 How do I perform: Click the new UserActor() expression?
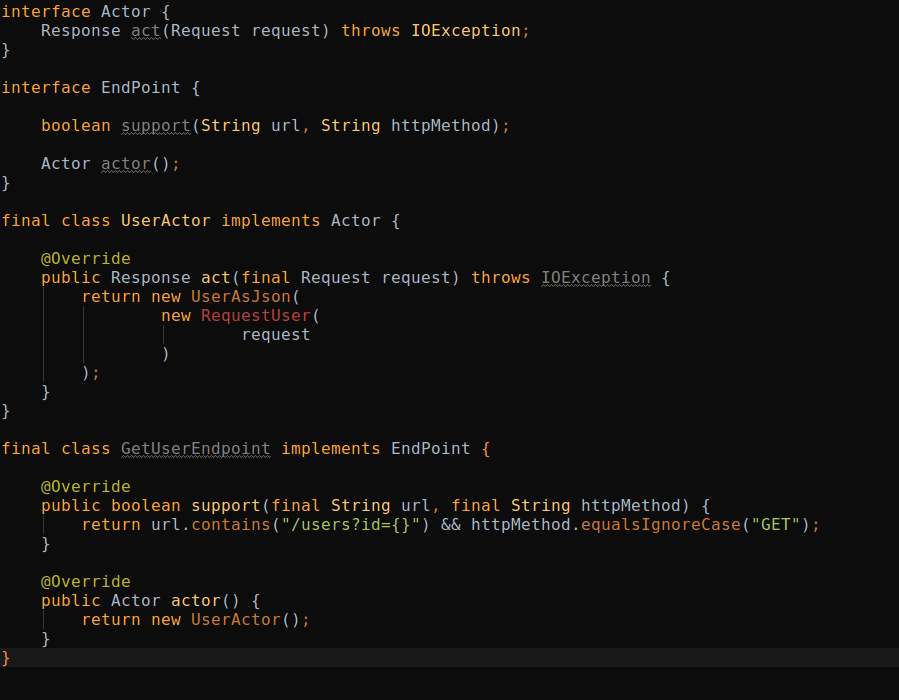tap(235, 619)
